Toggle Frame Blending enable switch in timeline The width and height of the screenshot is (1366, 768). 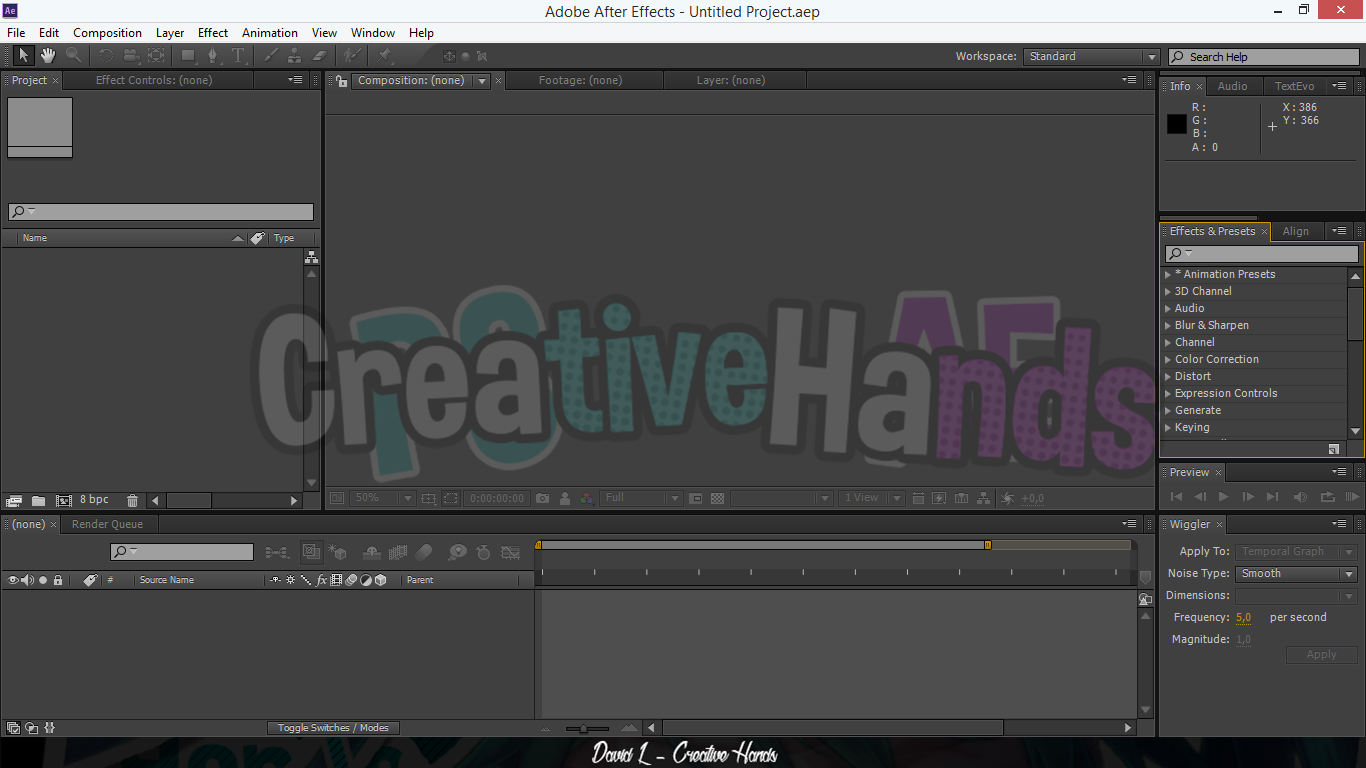coord(398,552)
